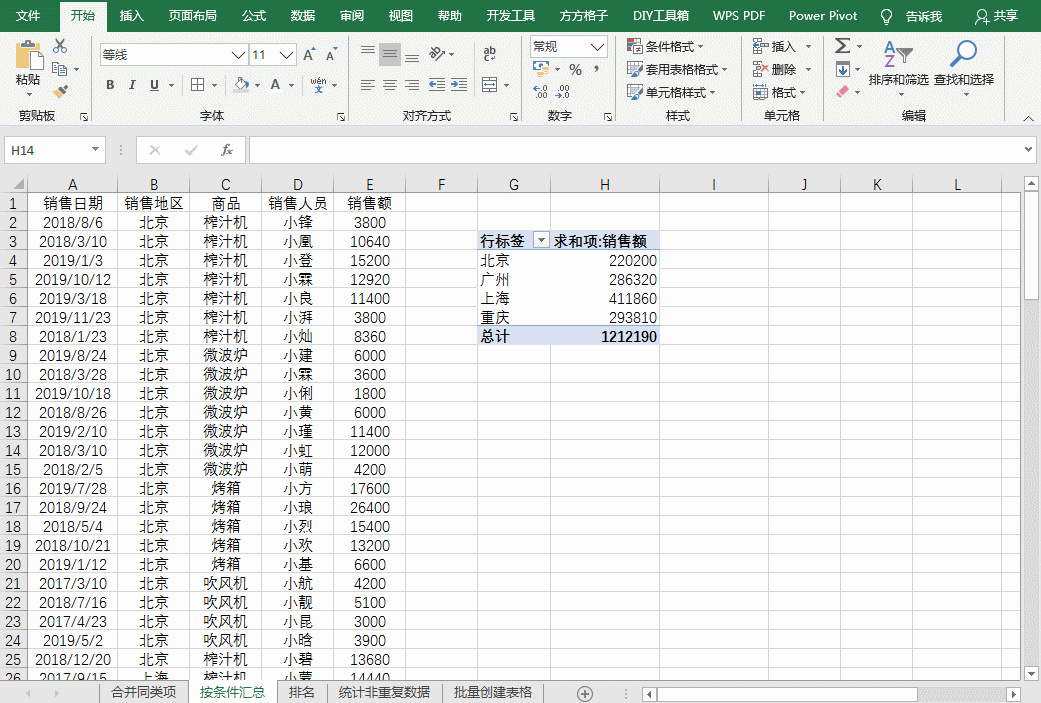1041x703 pixels.
Task: Add a new sheet with plus icon
Action: click(x=584, y=694)
